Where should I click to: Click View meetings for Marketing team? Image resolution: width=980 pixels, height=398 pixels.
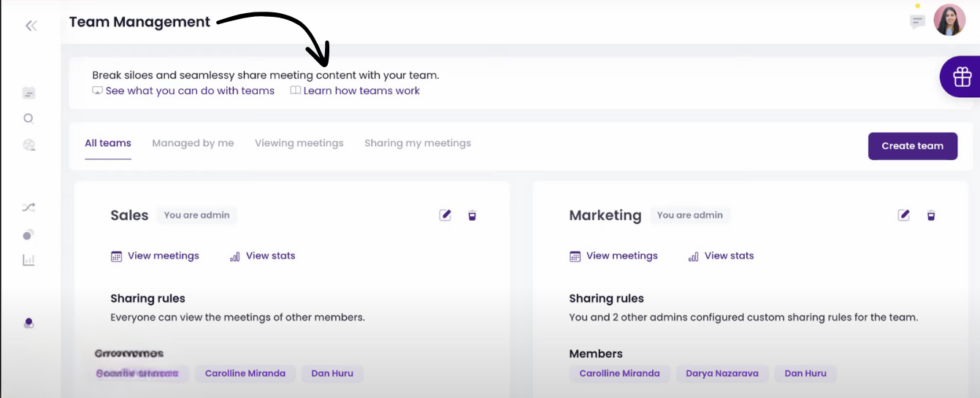[x=614, y=256]
